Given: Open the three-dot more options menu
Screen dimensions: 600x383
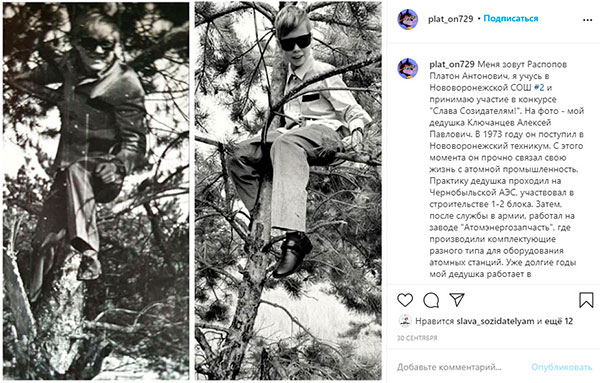Looking at the screenshot, I should click(587, 20).
